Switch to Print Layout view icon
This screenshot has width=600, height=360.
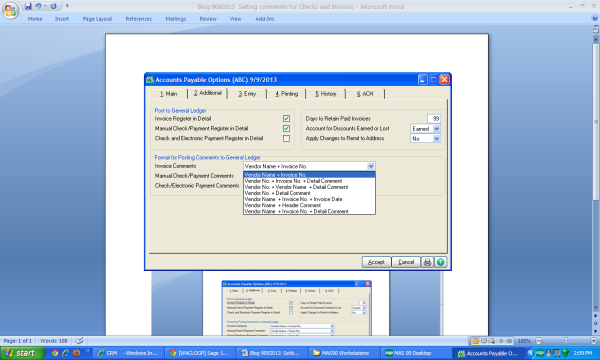click(475, 341)
